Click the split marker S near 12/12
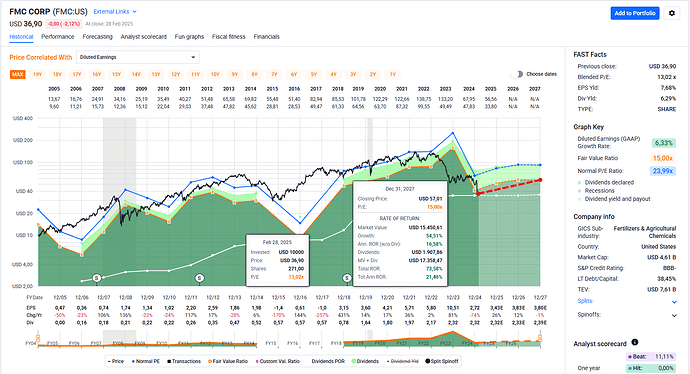Screen dimensions: 690x374 point(199,278)
